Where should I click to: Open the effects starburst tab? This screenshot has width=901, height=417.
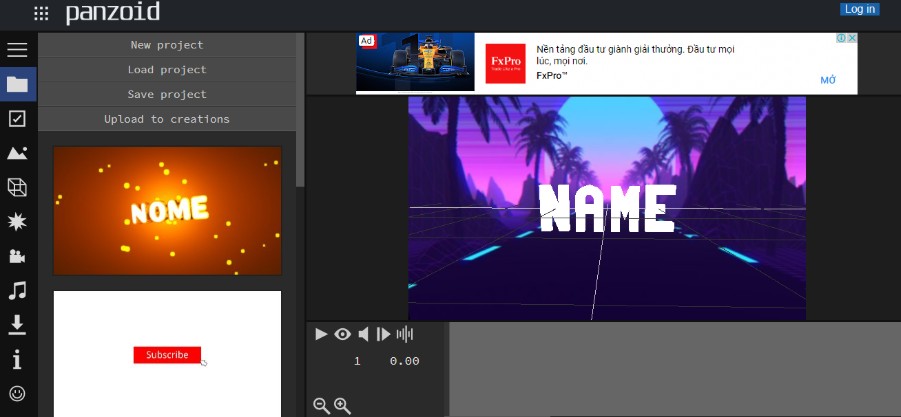[17, 221]
